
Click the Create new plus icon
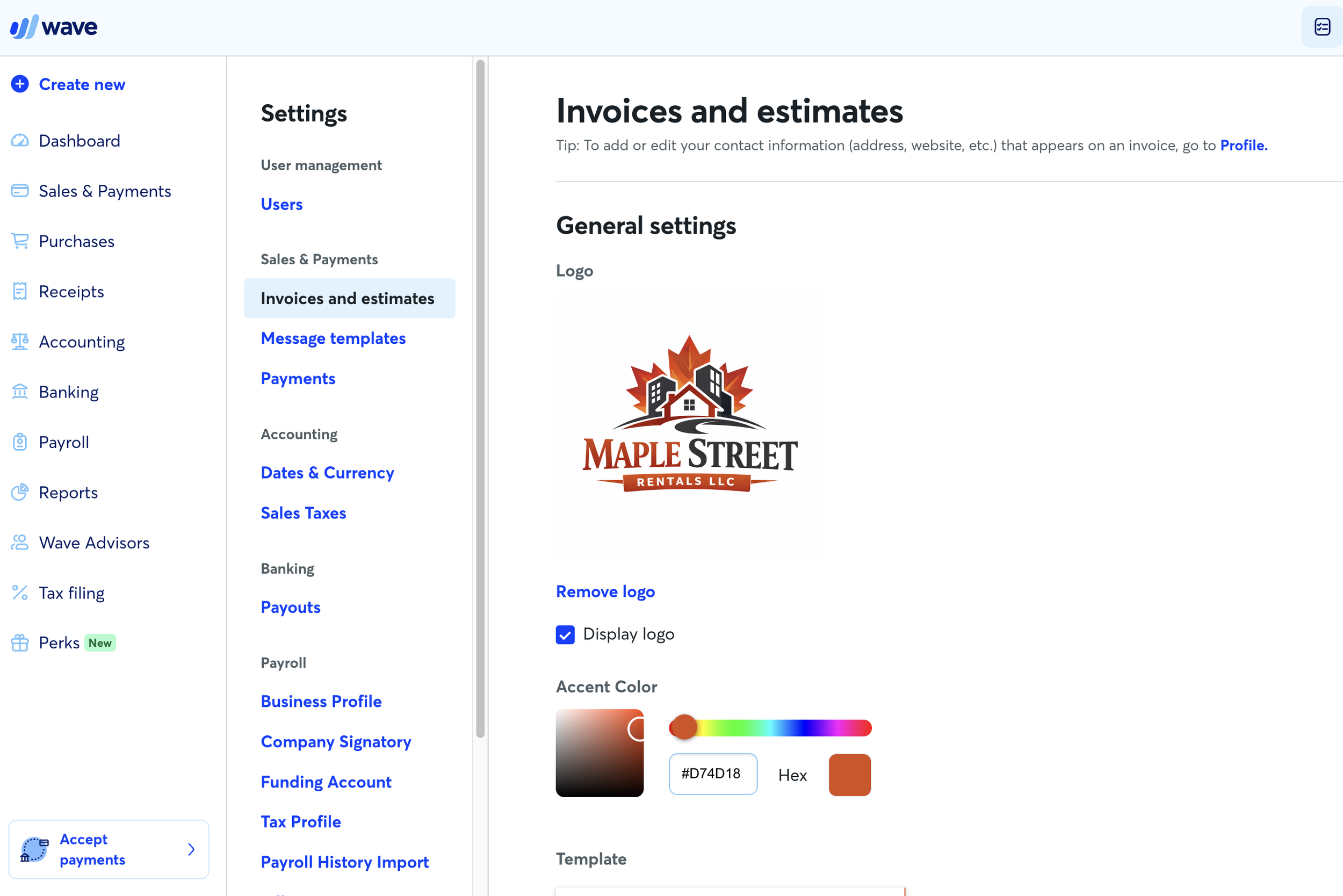[x=20, y=84]
